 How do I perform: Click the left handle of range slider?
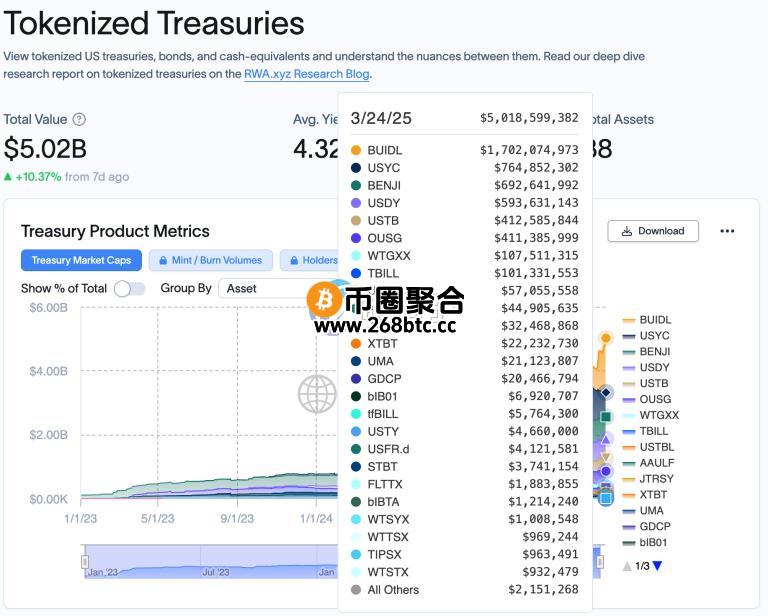(85, 562)
